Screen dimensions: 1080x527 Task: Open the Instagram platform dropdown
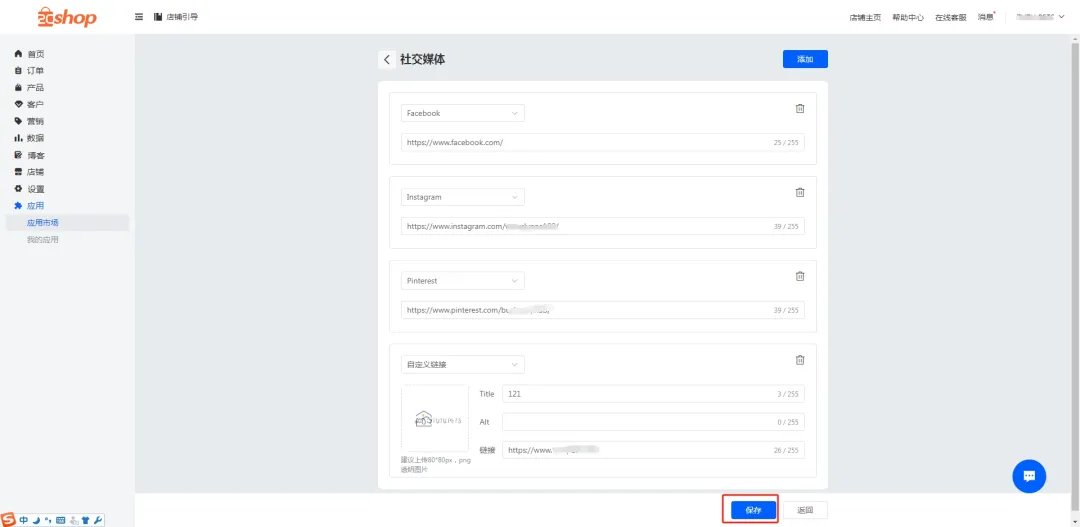463,197
